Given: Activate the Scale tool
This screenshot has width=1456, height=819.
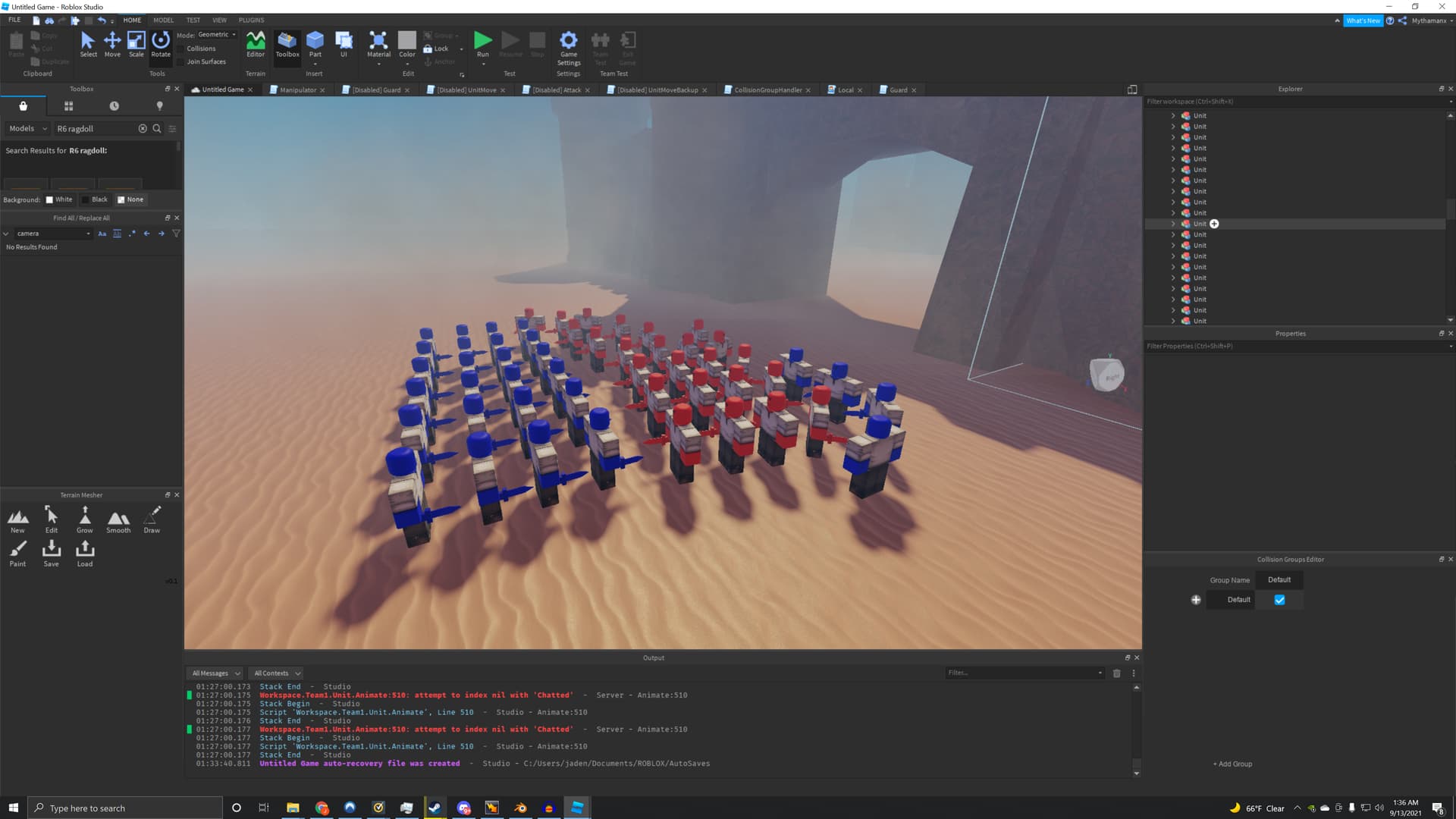Looking at the screenshot, I should (x=136, y=44).
